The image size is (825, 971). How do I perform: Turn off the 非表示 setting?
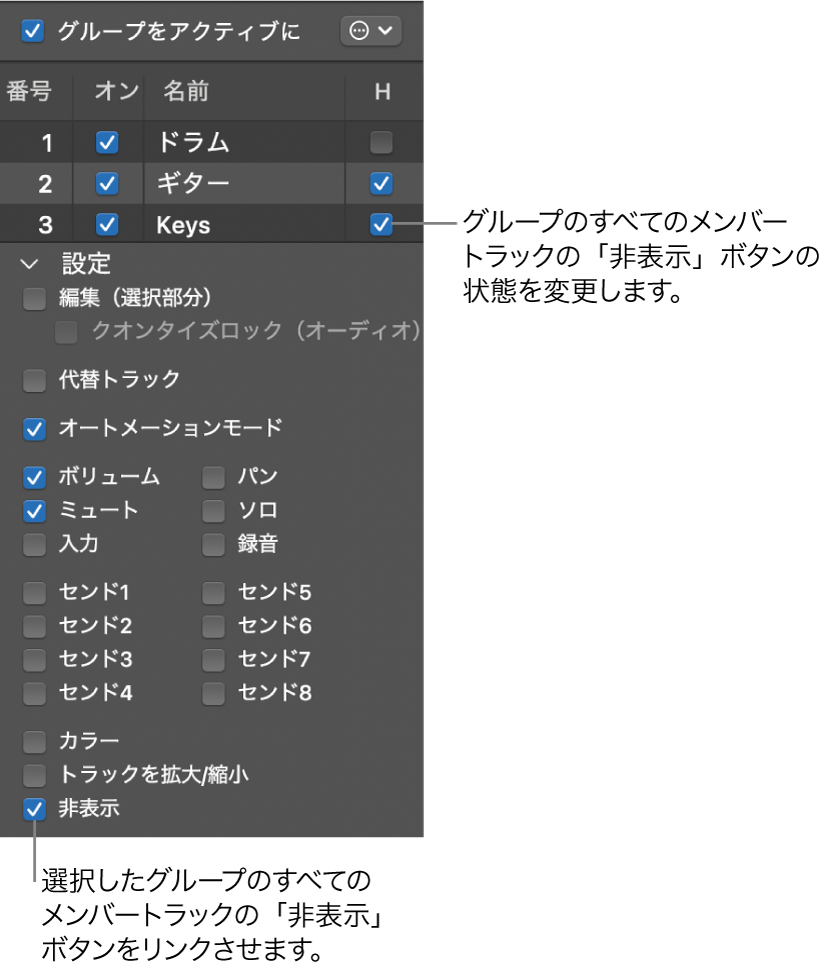click(x=33, y=810)
